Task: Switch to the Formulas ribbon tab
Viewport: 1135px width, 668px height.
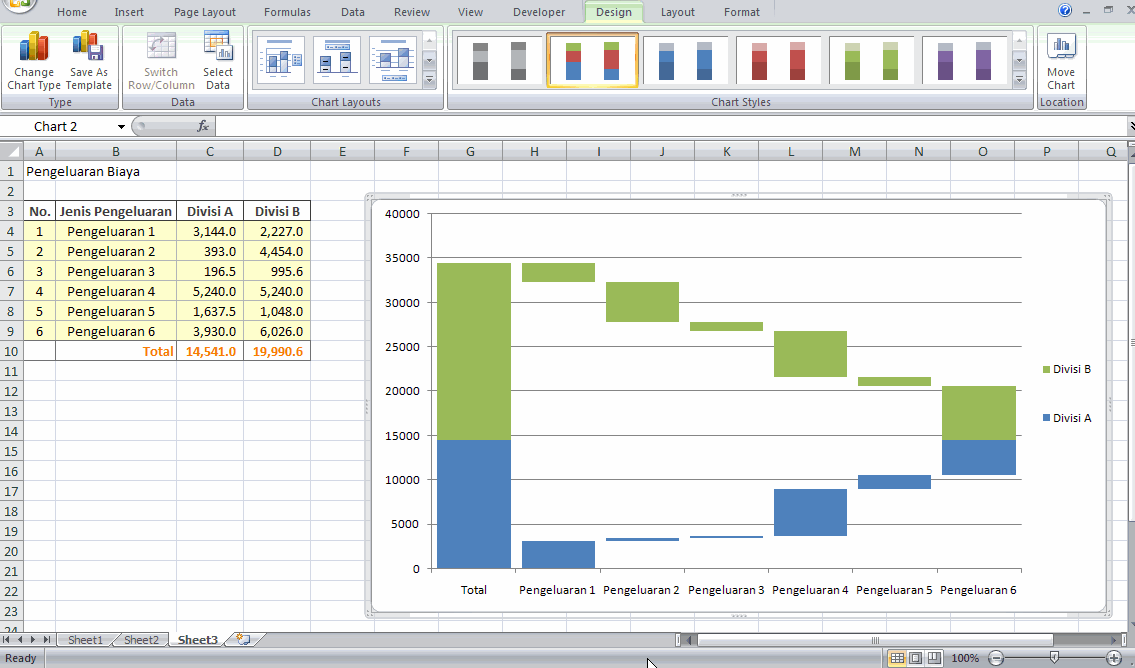Action: click(x=287, y=12)
